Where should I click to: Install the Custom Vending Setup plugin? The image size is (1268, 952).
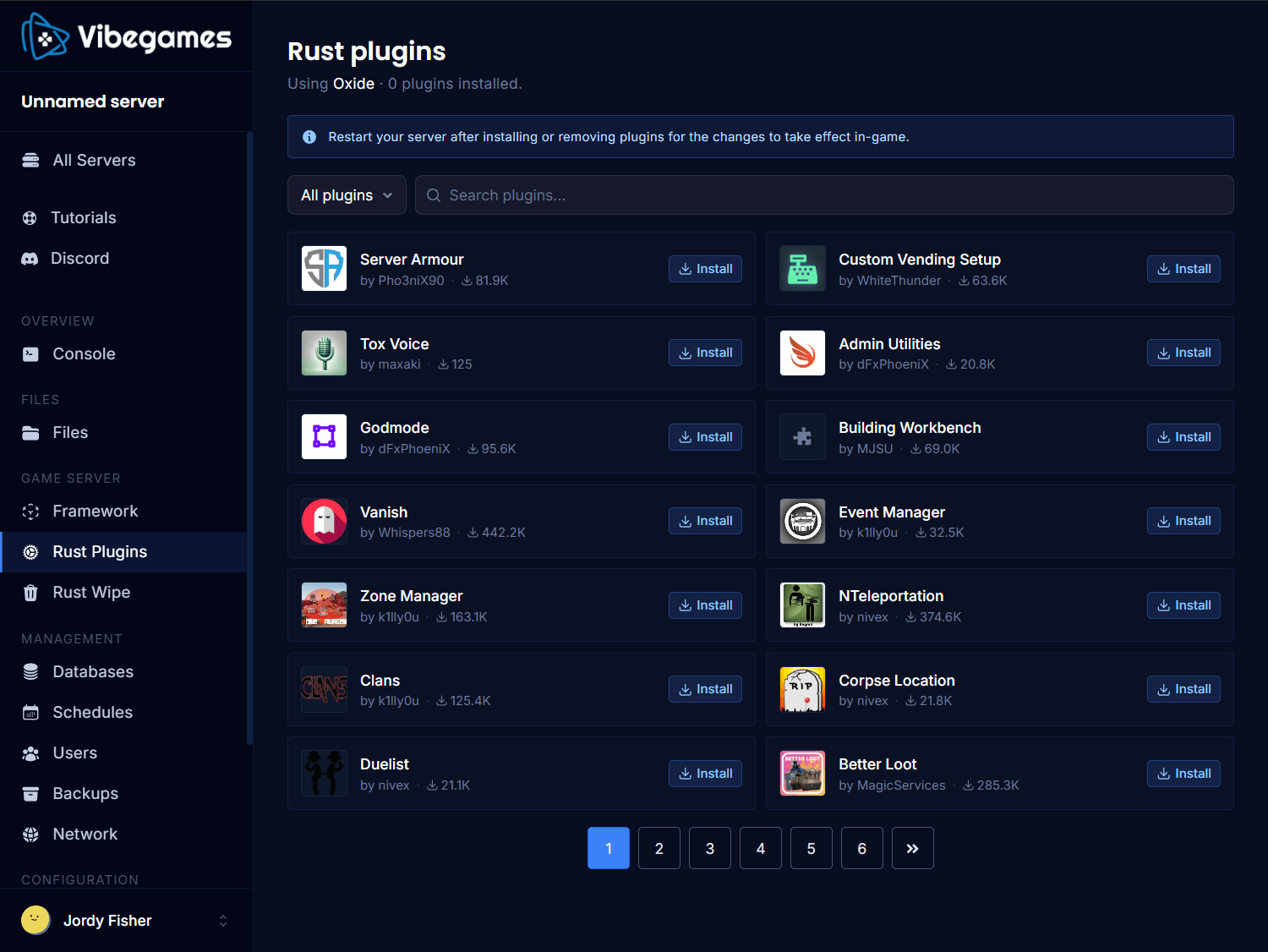[x=1183, y=269]
